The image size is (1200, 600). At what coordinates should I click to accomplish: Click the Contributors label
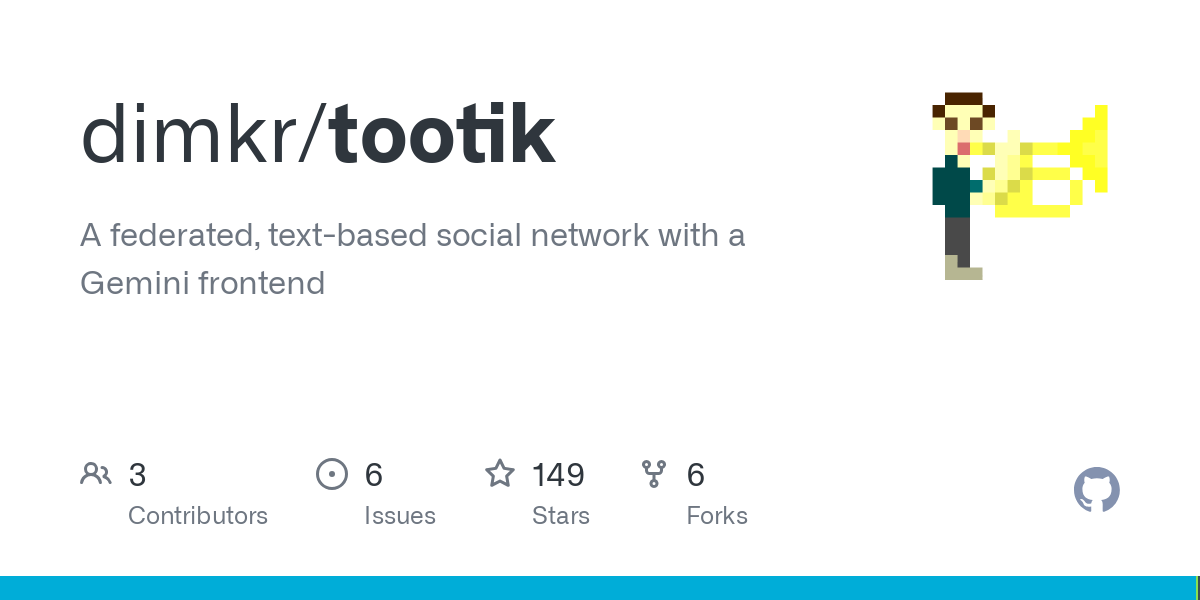[x=198, y=516]
